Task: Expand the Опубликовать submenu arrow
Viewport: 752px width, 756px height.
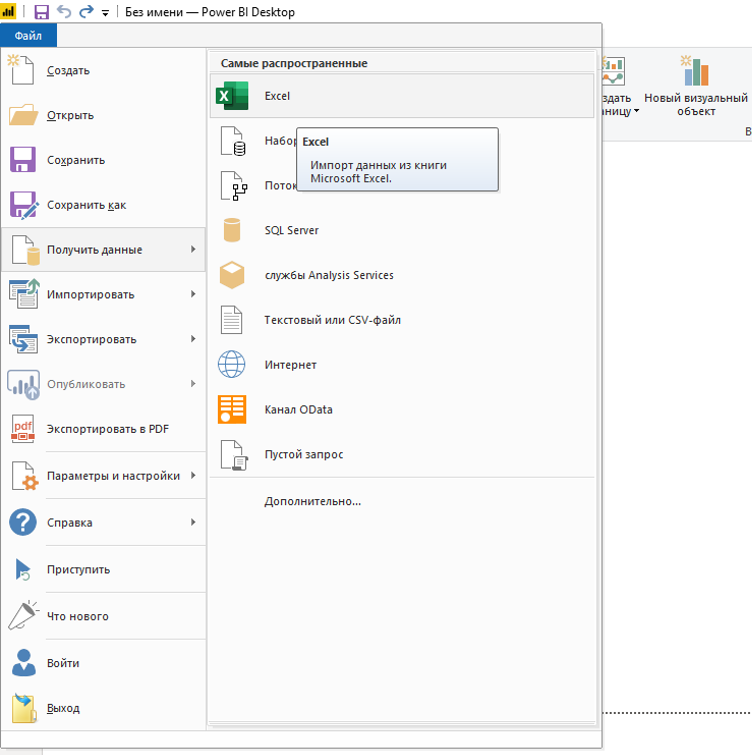Action: coord(193,384)
